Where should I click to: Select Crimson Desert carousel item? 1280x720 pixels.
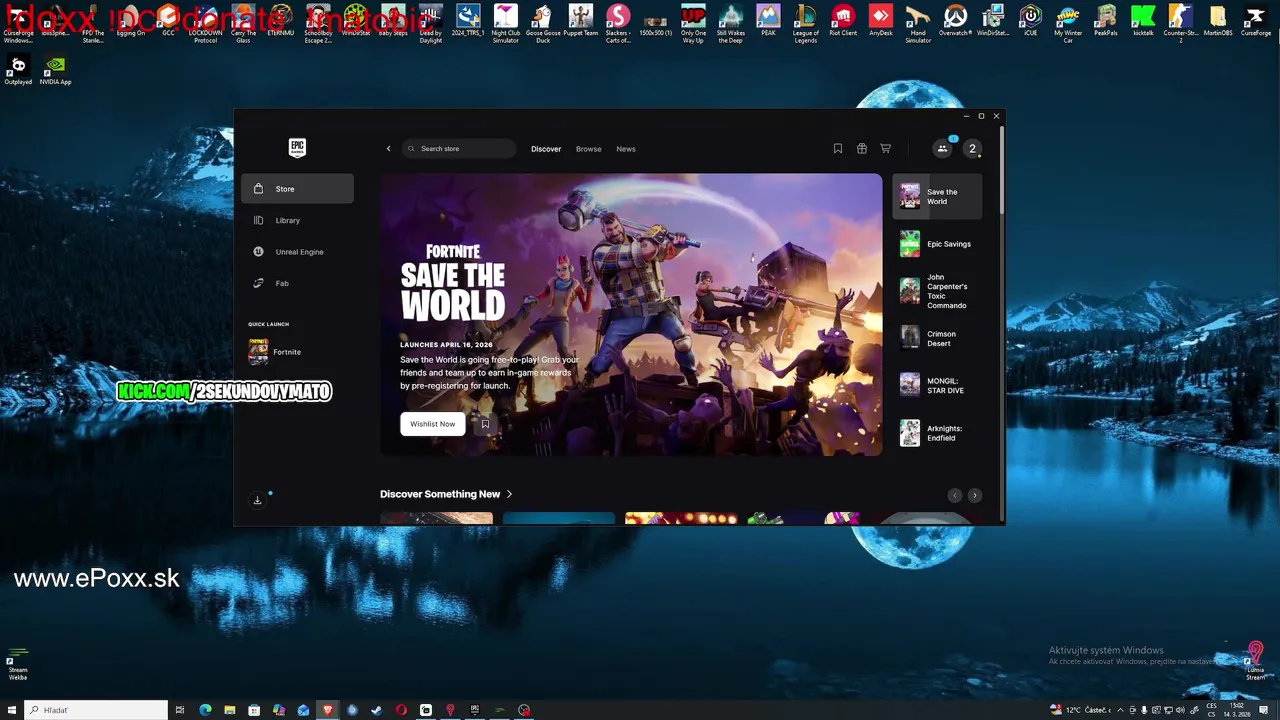(937, 338)
